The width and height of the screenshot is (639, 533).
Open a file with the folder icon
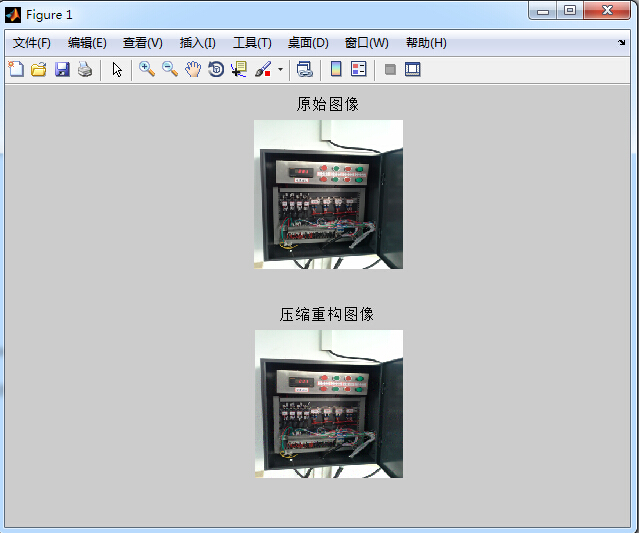[x=39, y=69]
